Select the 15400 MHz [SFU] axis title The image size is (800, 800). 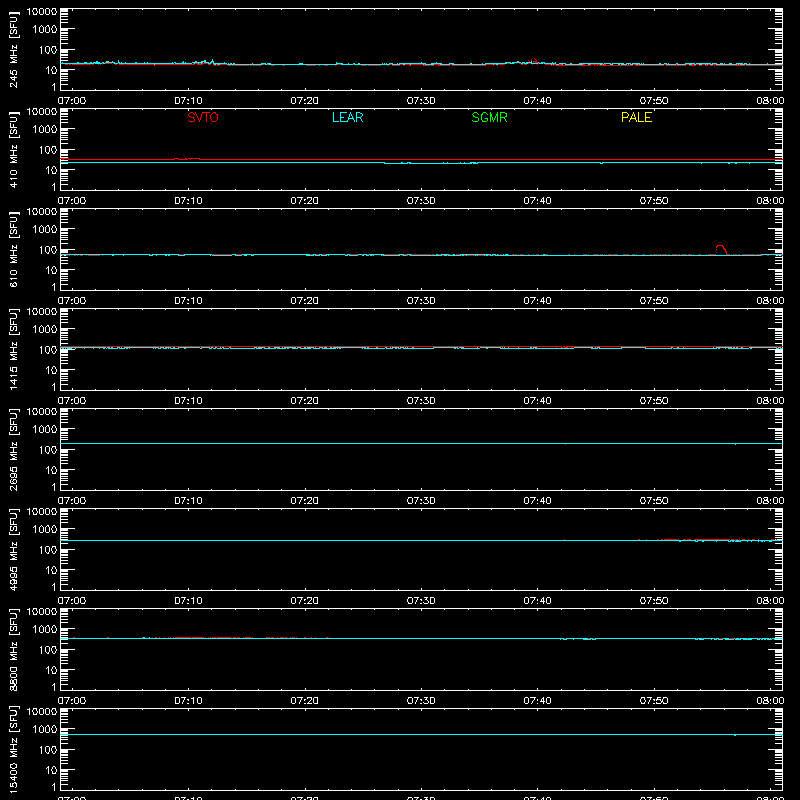[13, 749]
